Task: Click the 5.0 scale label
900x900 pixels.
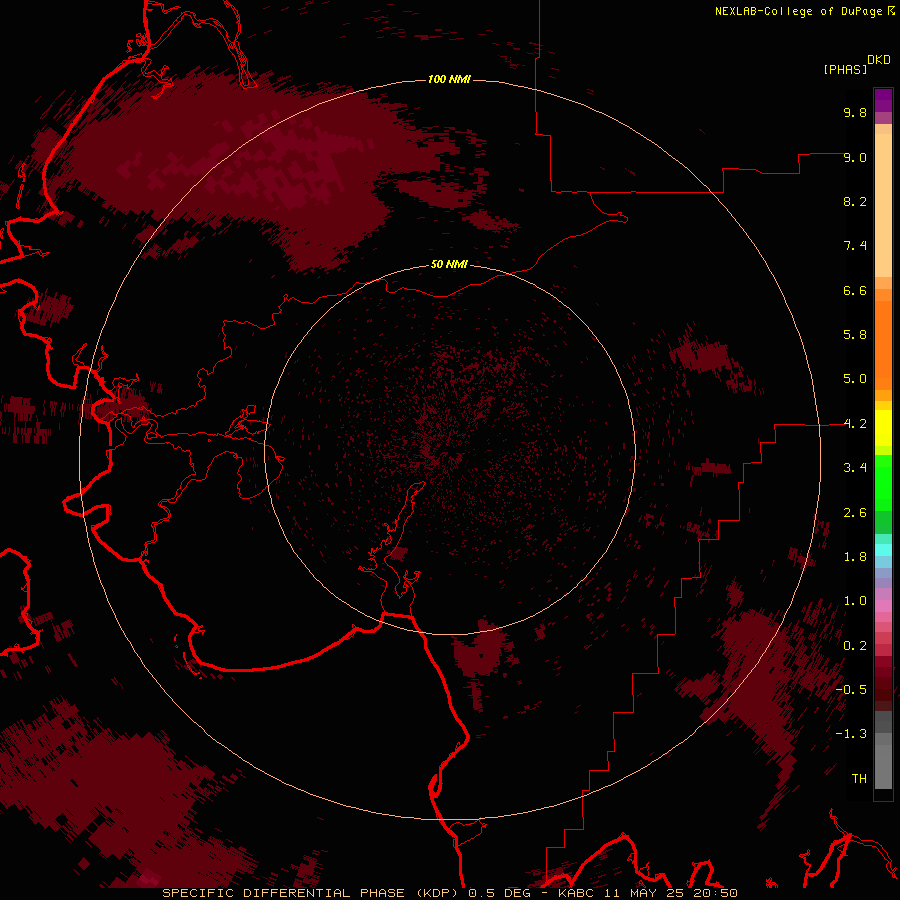Action: click(x=855, y=379)
